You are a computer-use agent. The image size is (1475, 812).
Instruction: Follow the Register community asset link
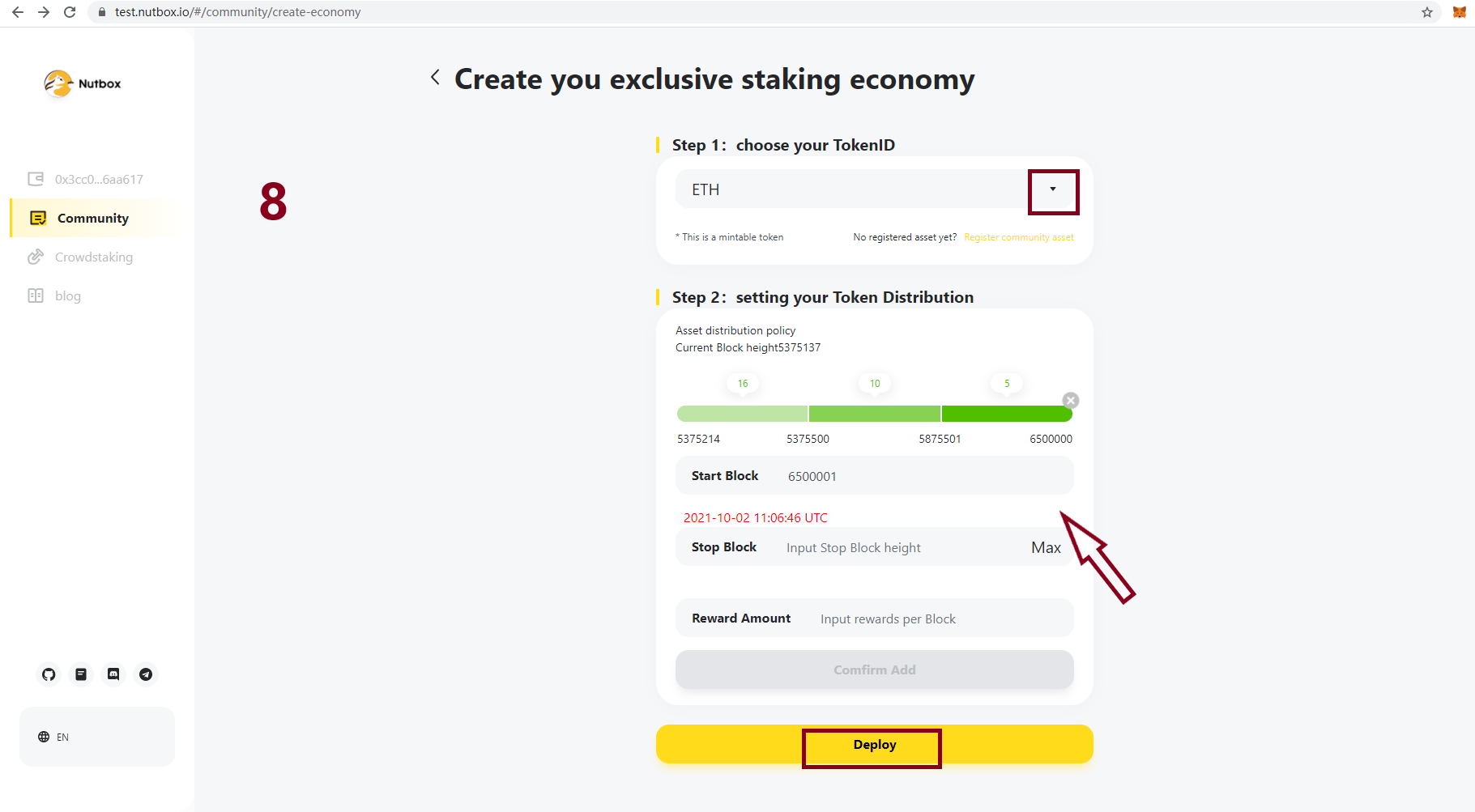point(1018,237)
